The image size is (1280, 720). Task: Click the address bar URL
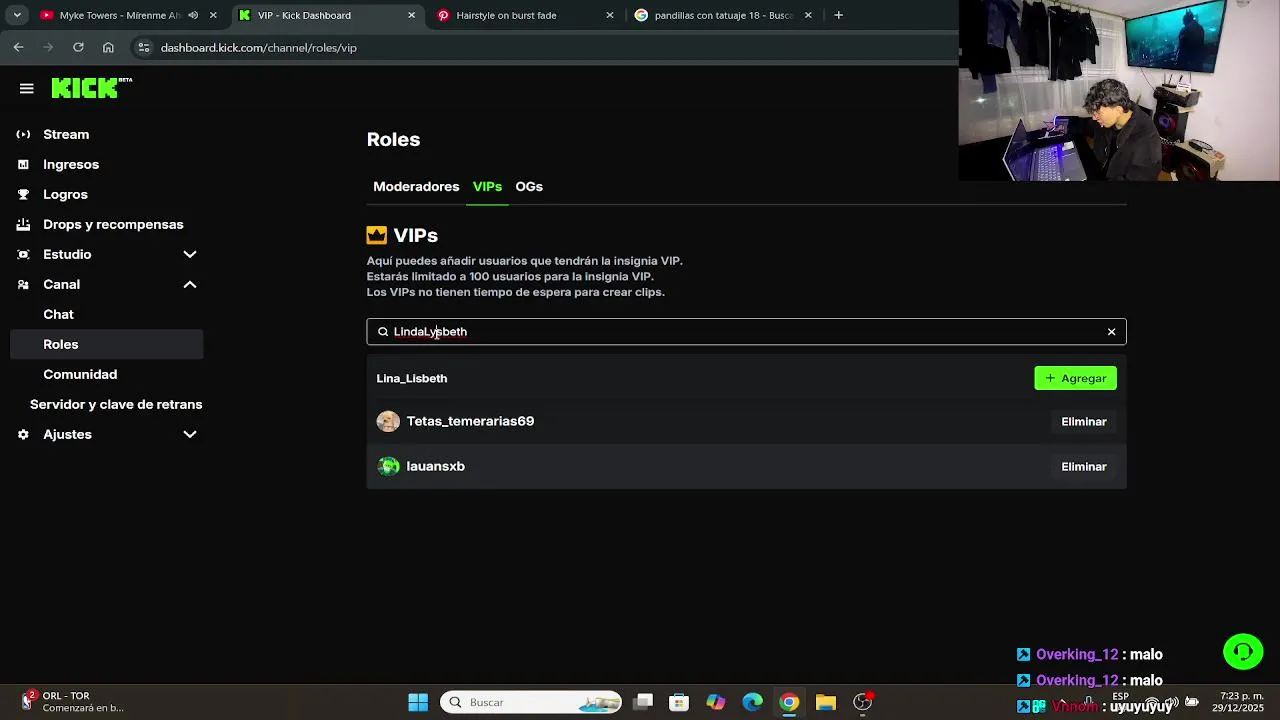click(259, 48)
